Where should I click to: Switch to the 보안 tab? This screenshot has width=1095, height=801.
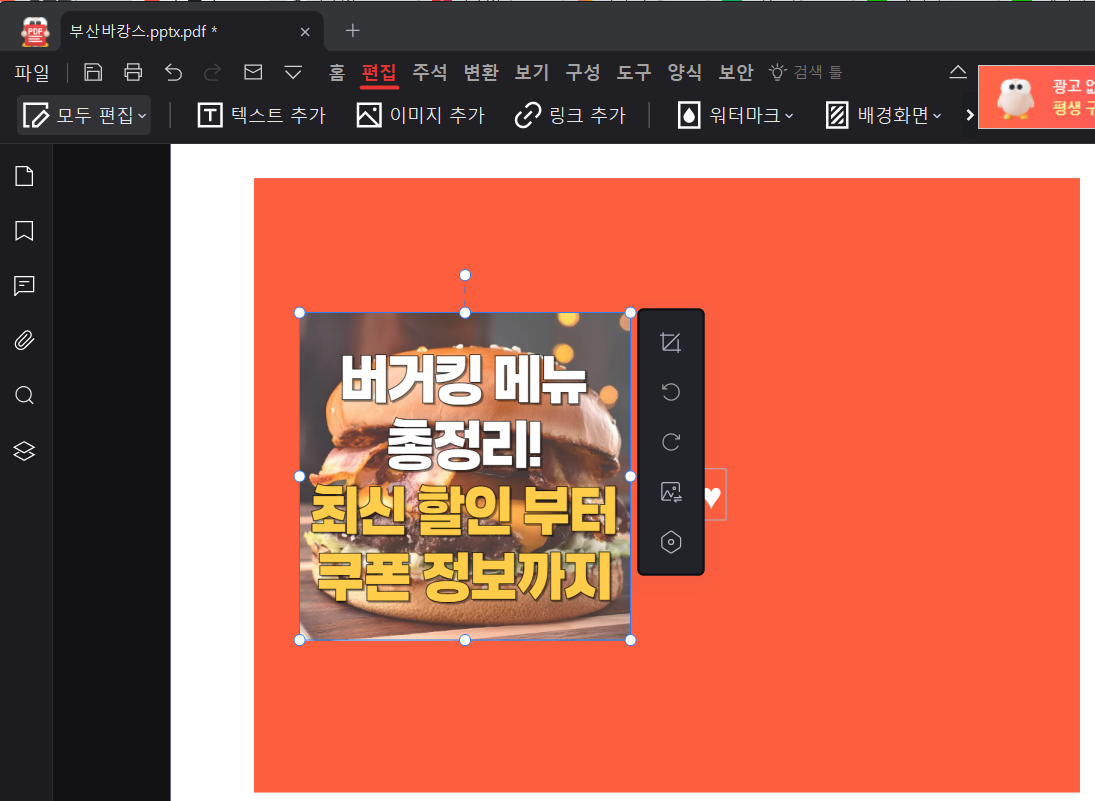pyautogui.click(x=736, y=72)
